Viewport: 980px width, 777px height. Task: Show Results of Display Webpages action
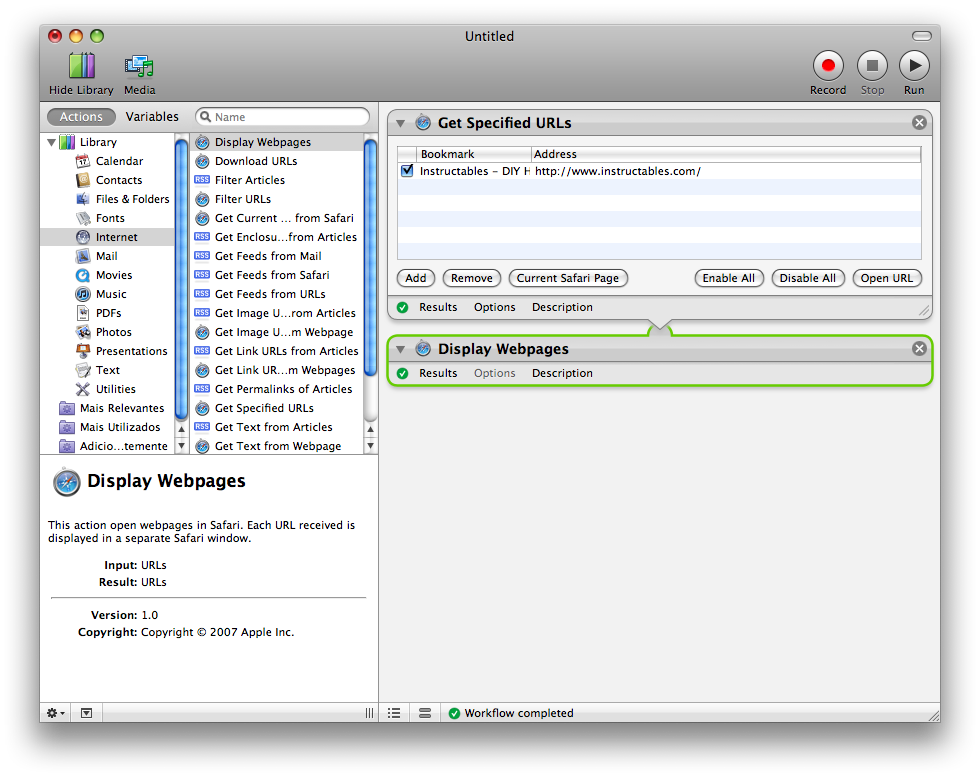click(x=438, y=373)
